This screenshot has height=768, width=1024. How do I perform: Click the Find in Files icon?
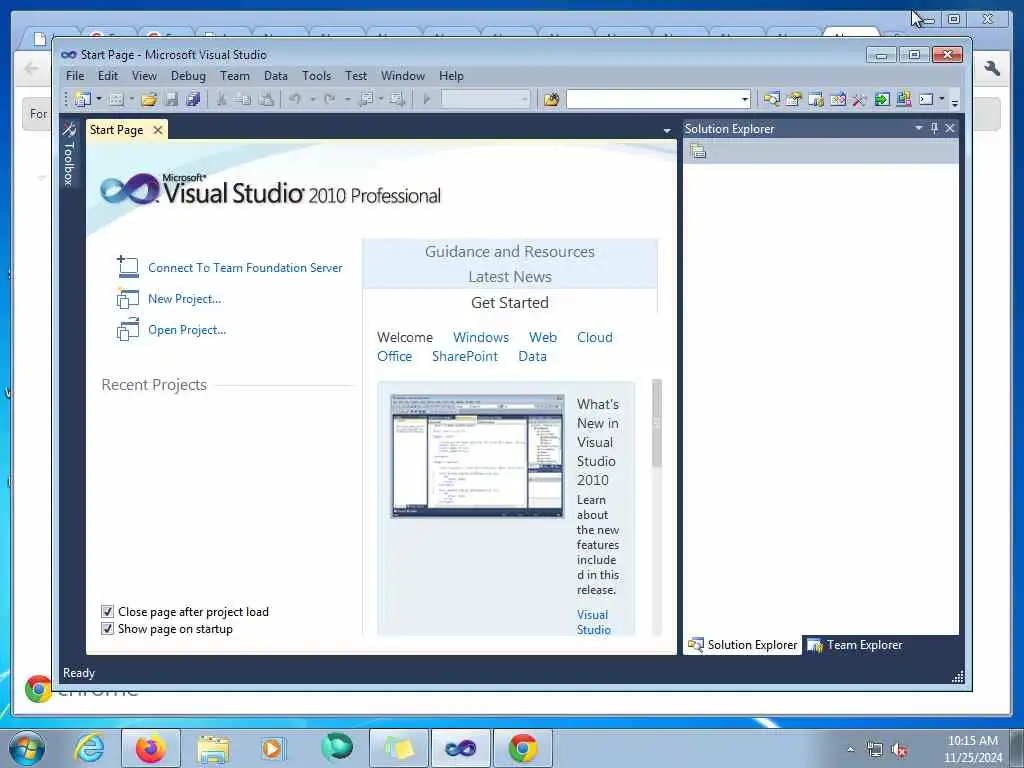552,99
